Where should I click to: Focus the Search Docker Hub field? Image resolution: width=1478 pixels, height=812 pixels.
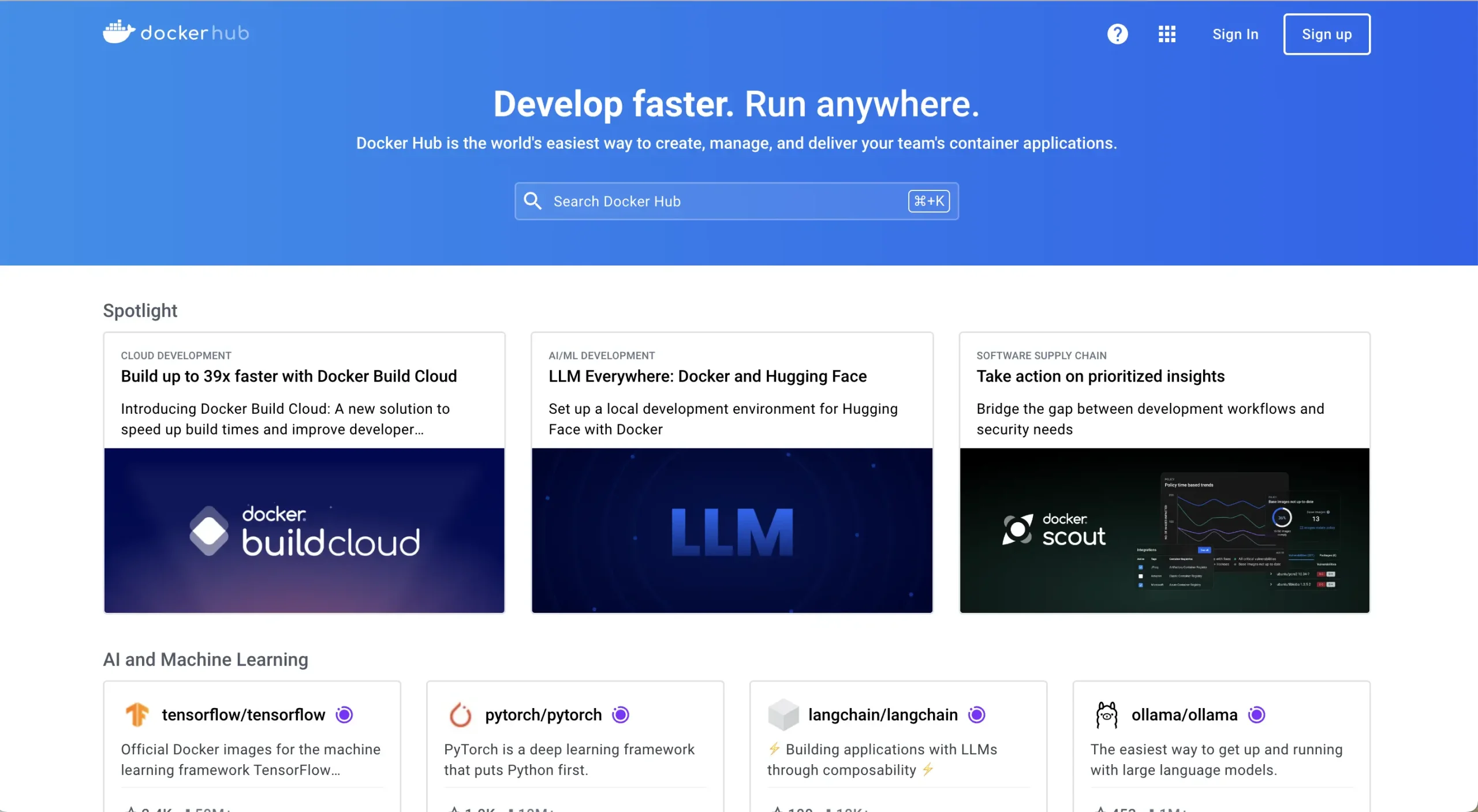click(x=736, y=201)
